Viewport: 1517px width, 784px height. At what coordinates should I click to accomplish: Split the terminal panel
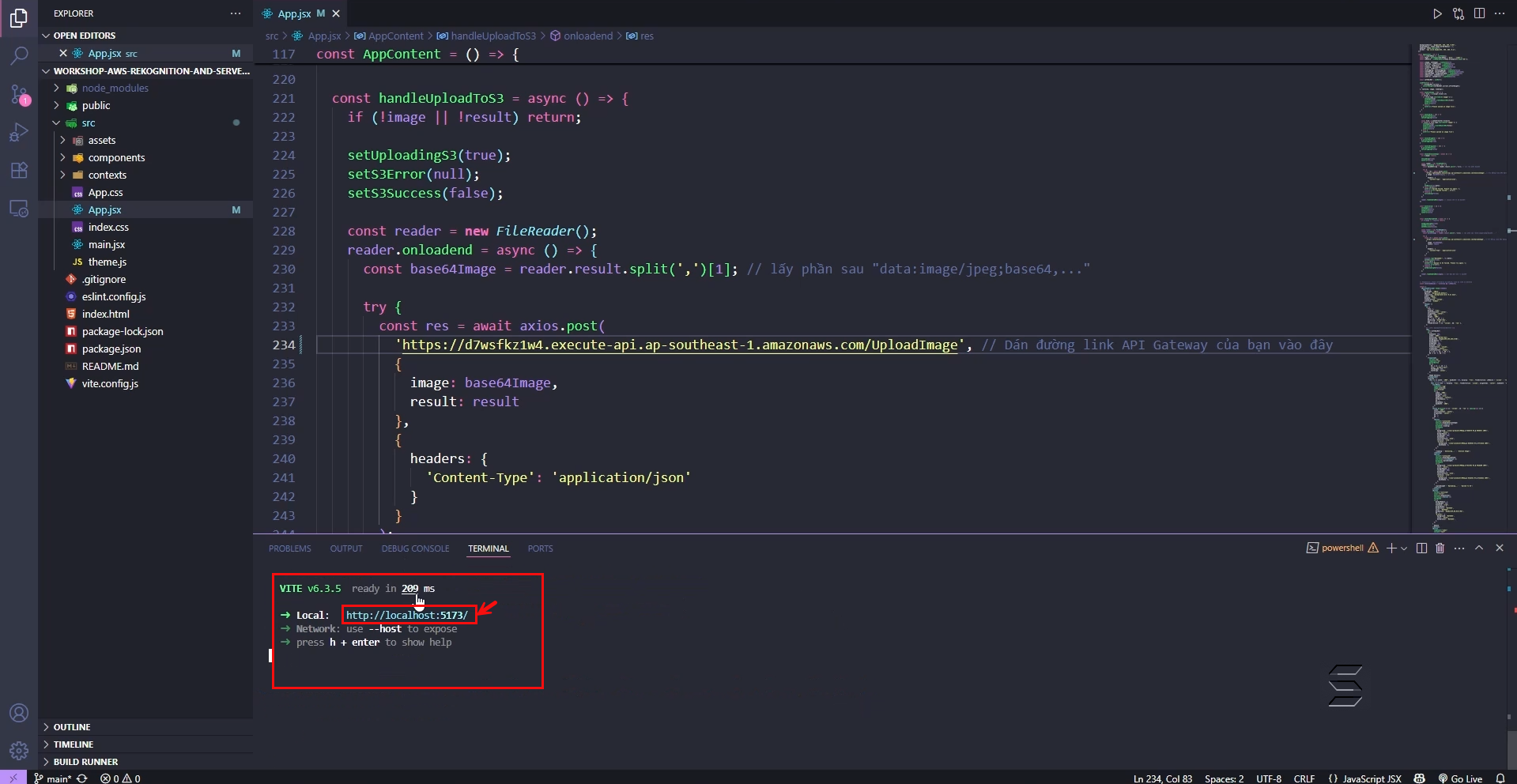point(1421,548)
